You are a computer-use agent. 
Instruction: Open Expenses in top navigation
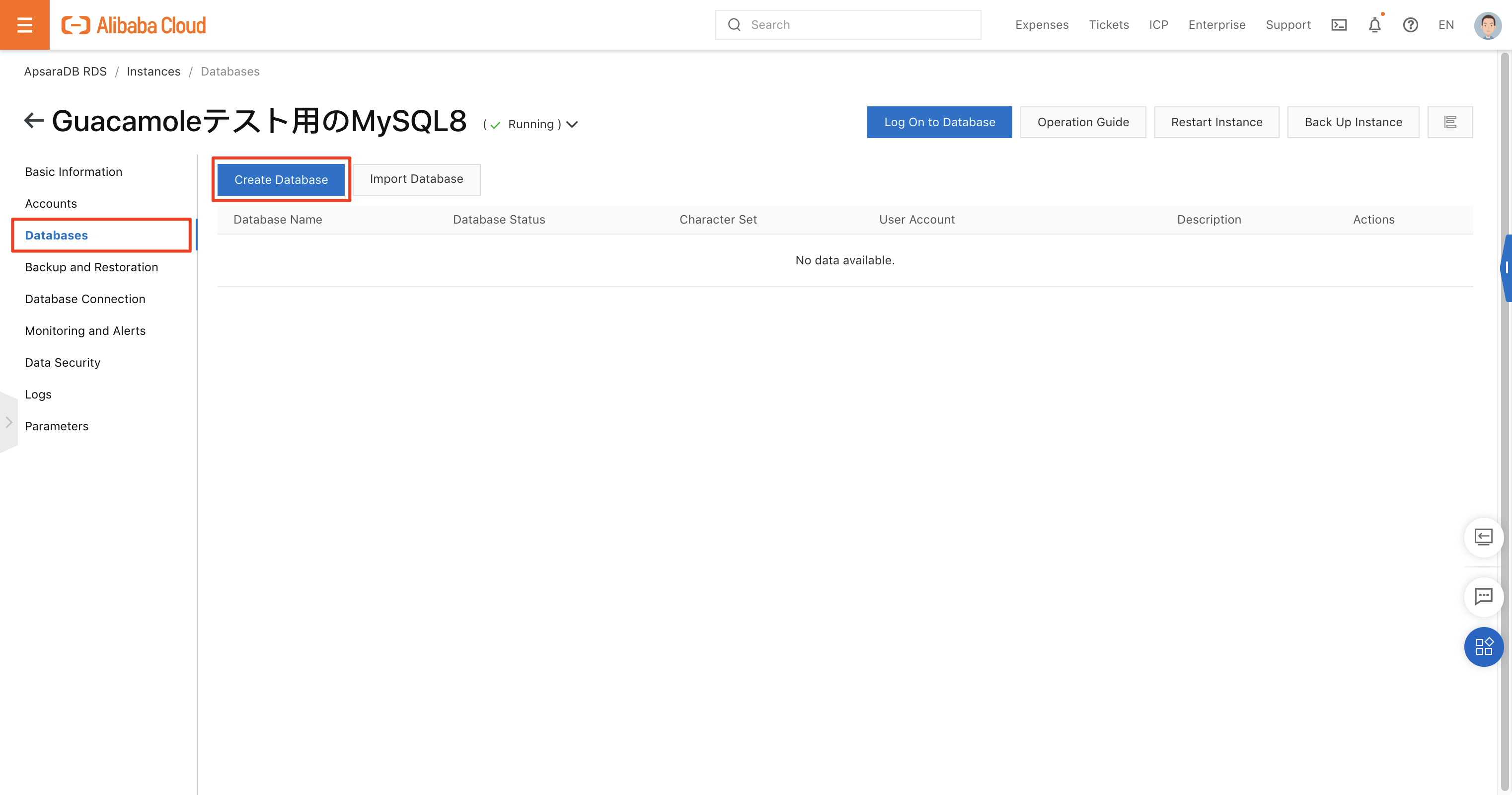(1042, 25)
